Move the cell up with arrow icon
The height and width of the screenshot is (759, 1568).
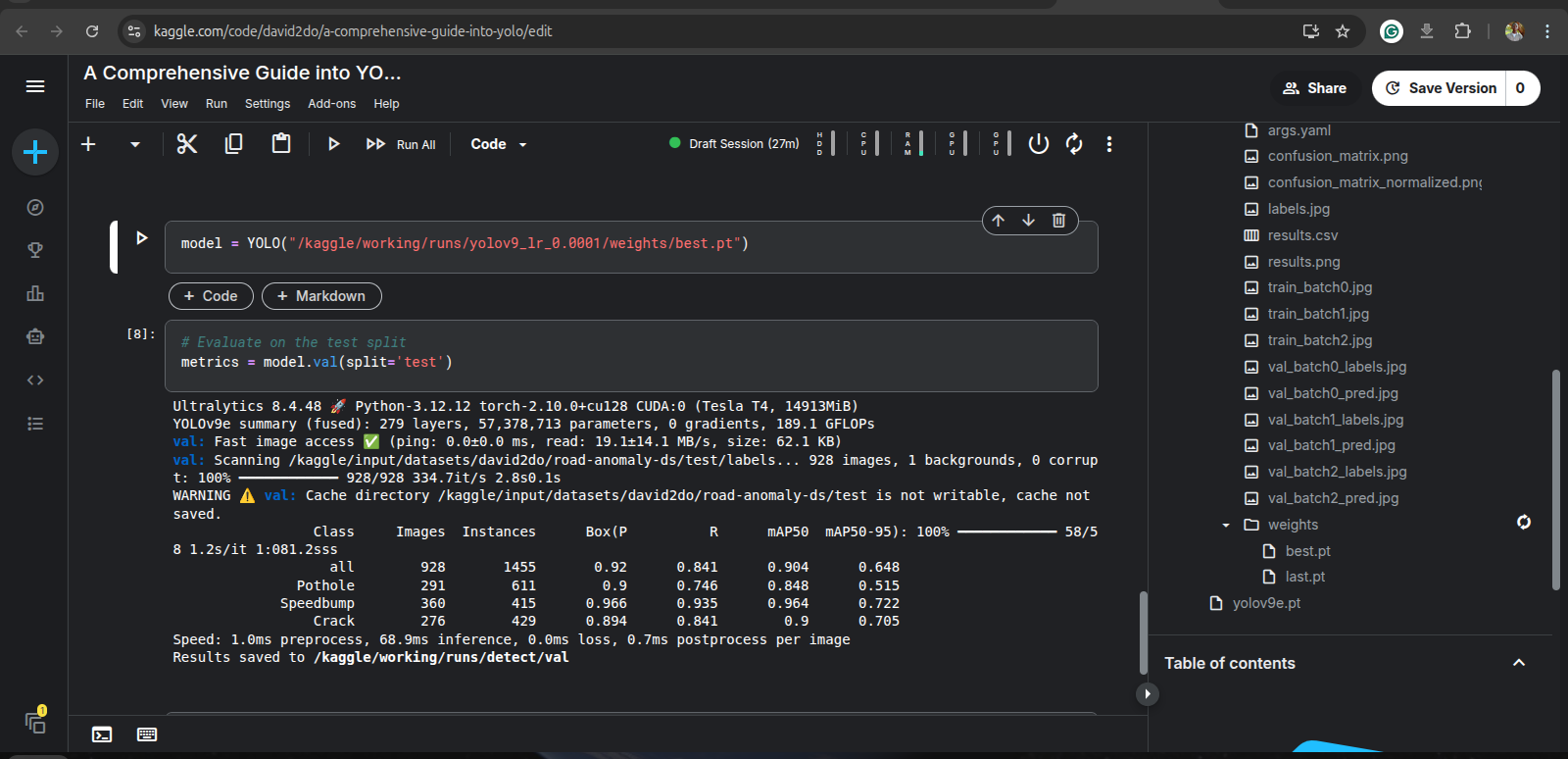click(998, 221)
